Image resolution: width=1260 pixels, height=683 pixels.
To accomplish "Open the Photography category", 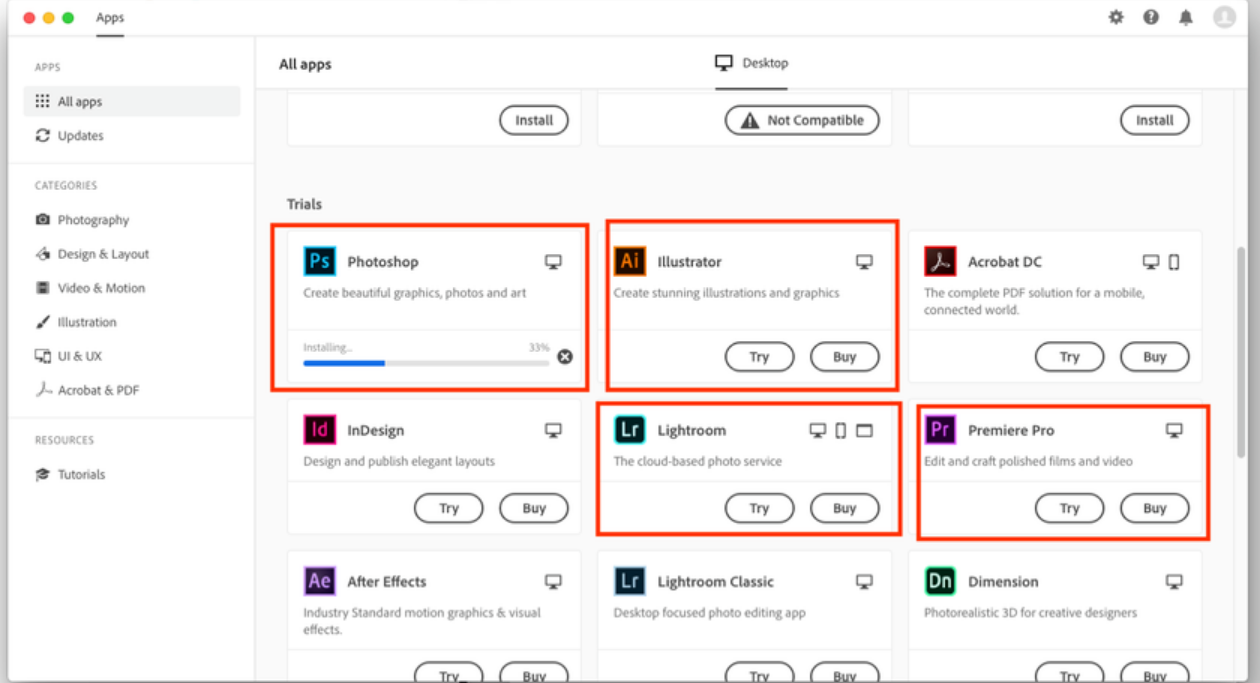I will (93, 220).
